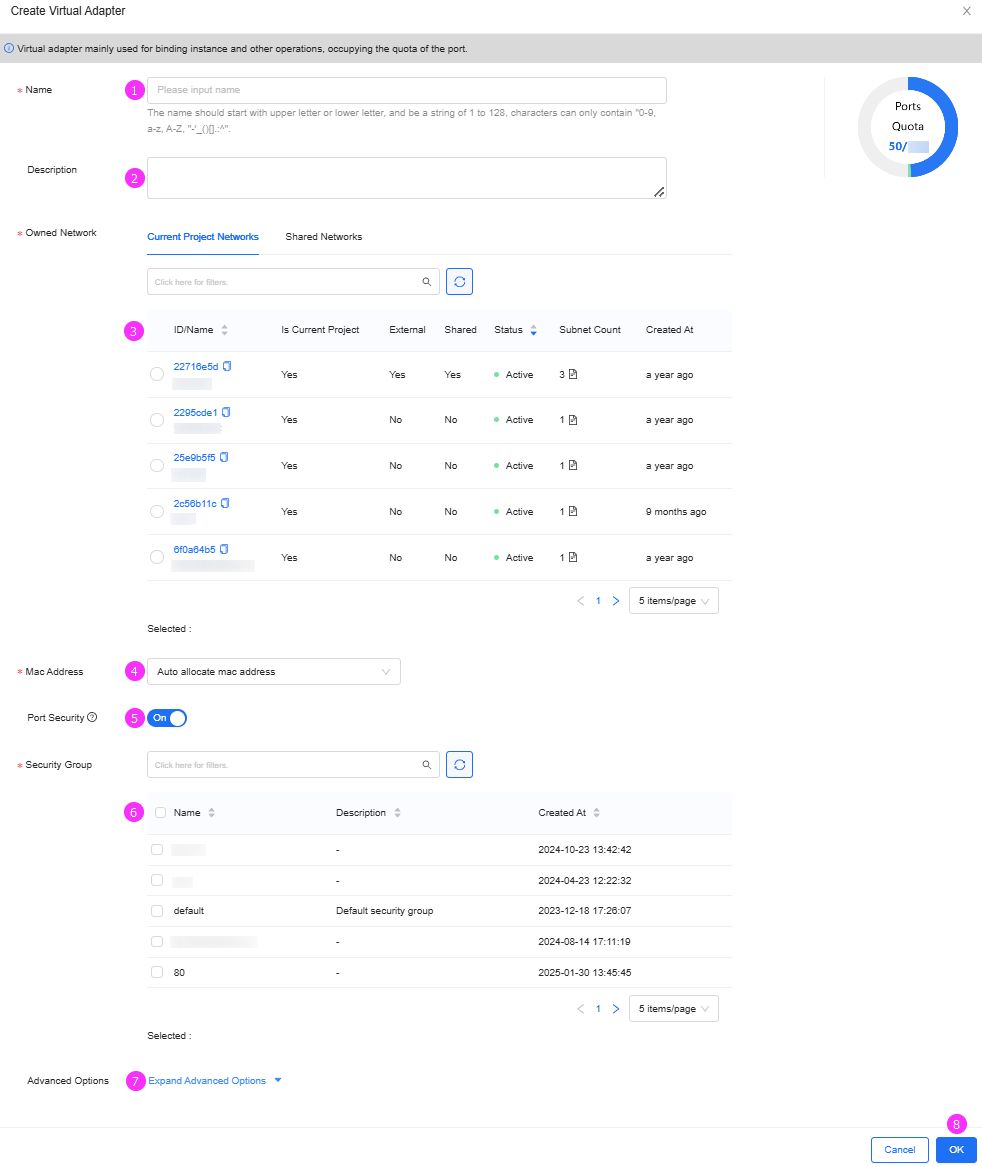Select network 2c56b11c radio button
Image resolution: width=982 pixels, height=1167 pixels.
(157, 511)
